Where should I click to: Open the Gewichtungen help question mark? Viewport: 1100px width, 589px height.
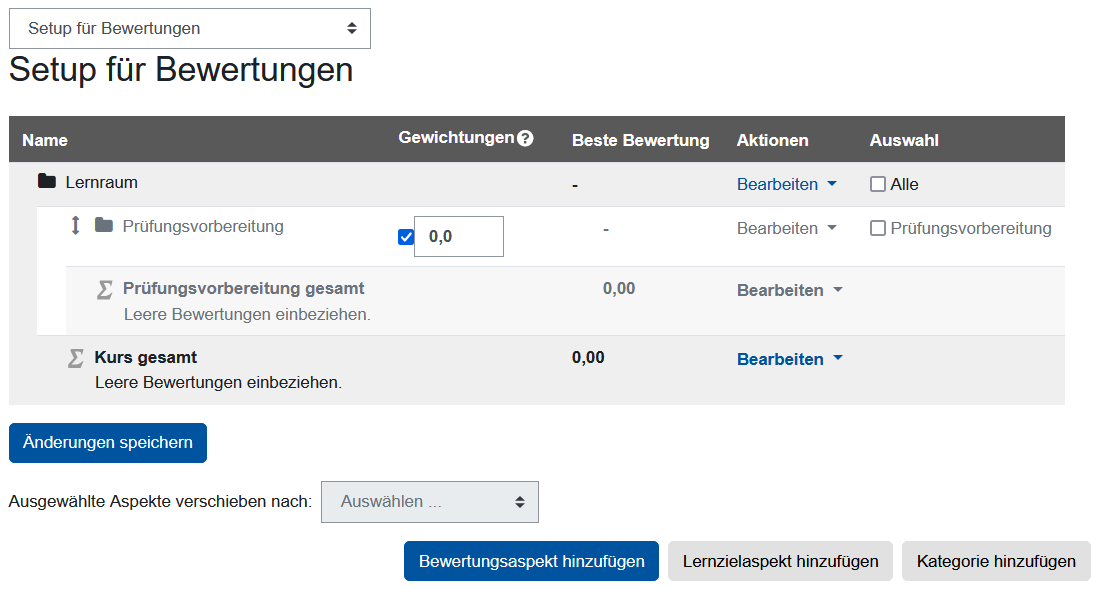(527, 138)
